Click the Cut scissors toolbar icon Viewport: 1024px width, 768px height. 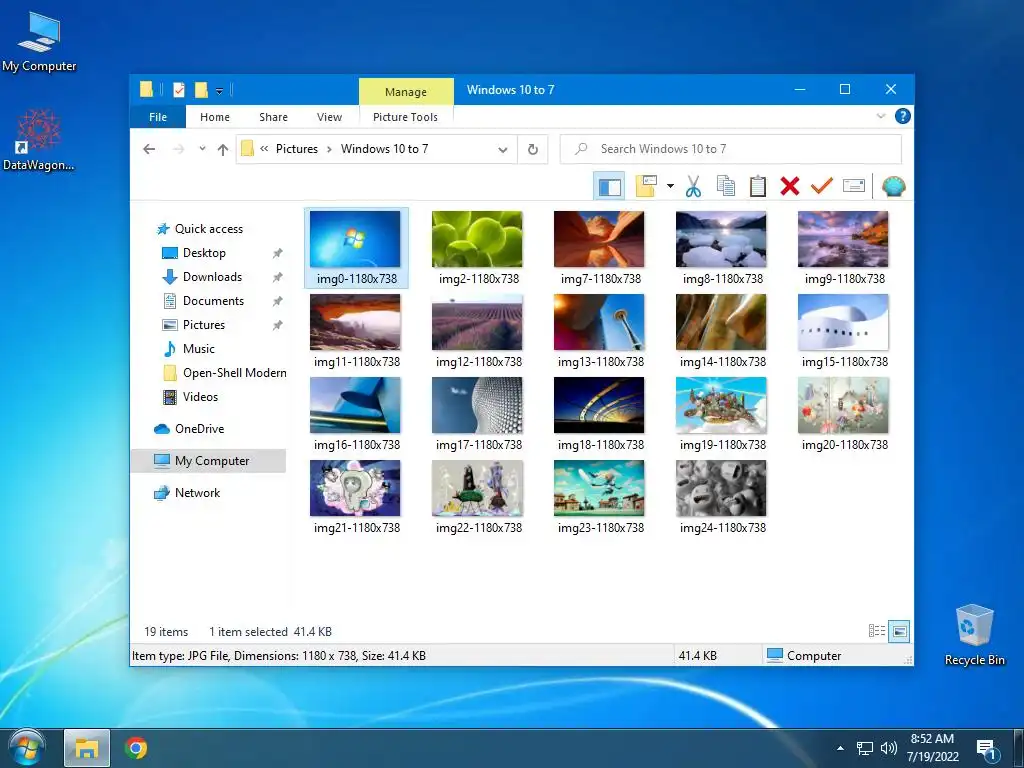(693, 187)
